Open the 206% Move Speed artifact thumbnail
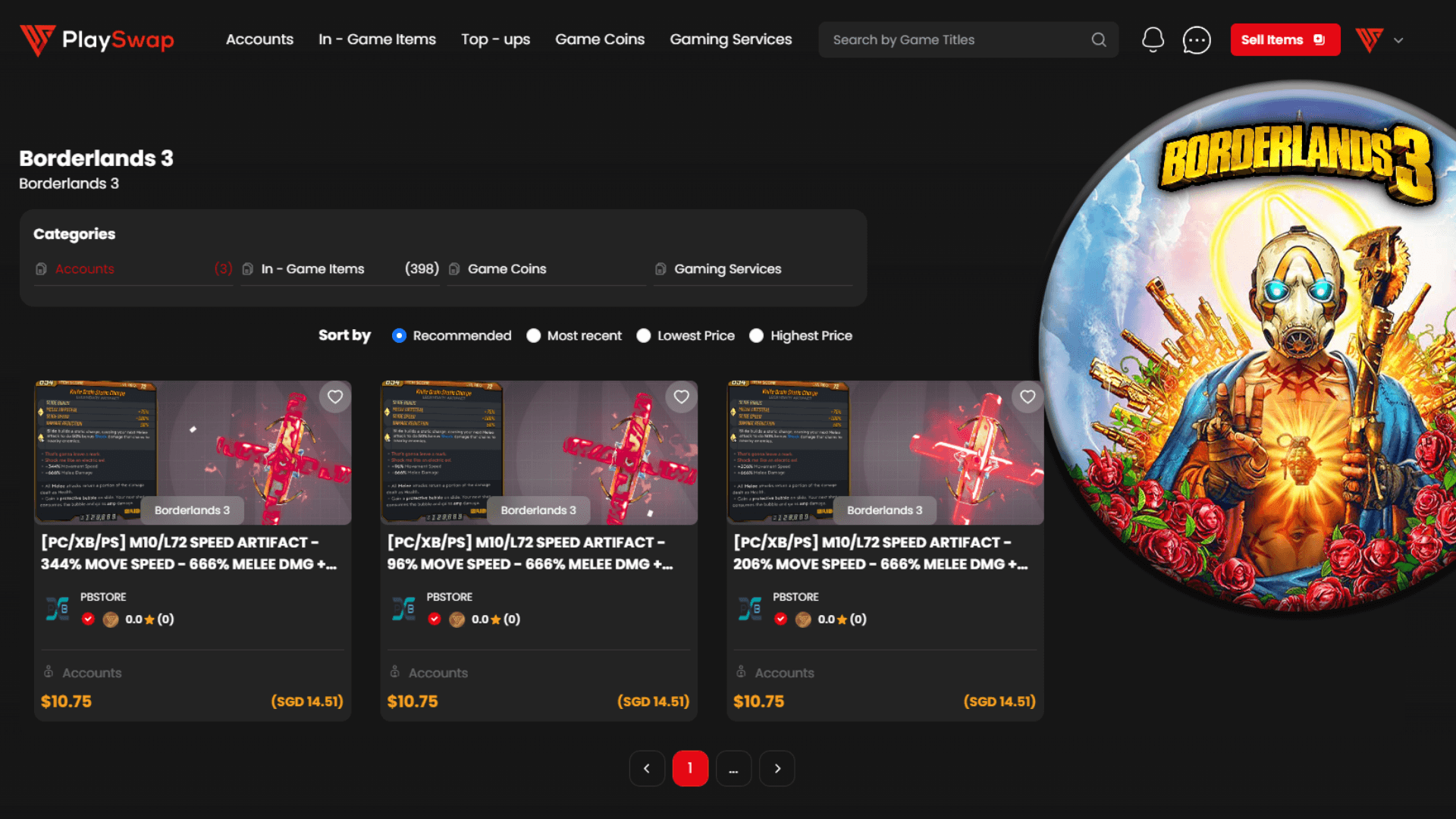The width and height of the screenshot is (1456, 819). pyautogui.click(x=885, y=453)
